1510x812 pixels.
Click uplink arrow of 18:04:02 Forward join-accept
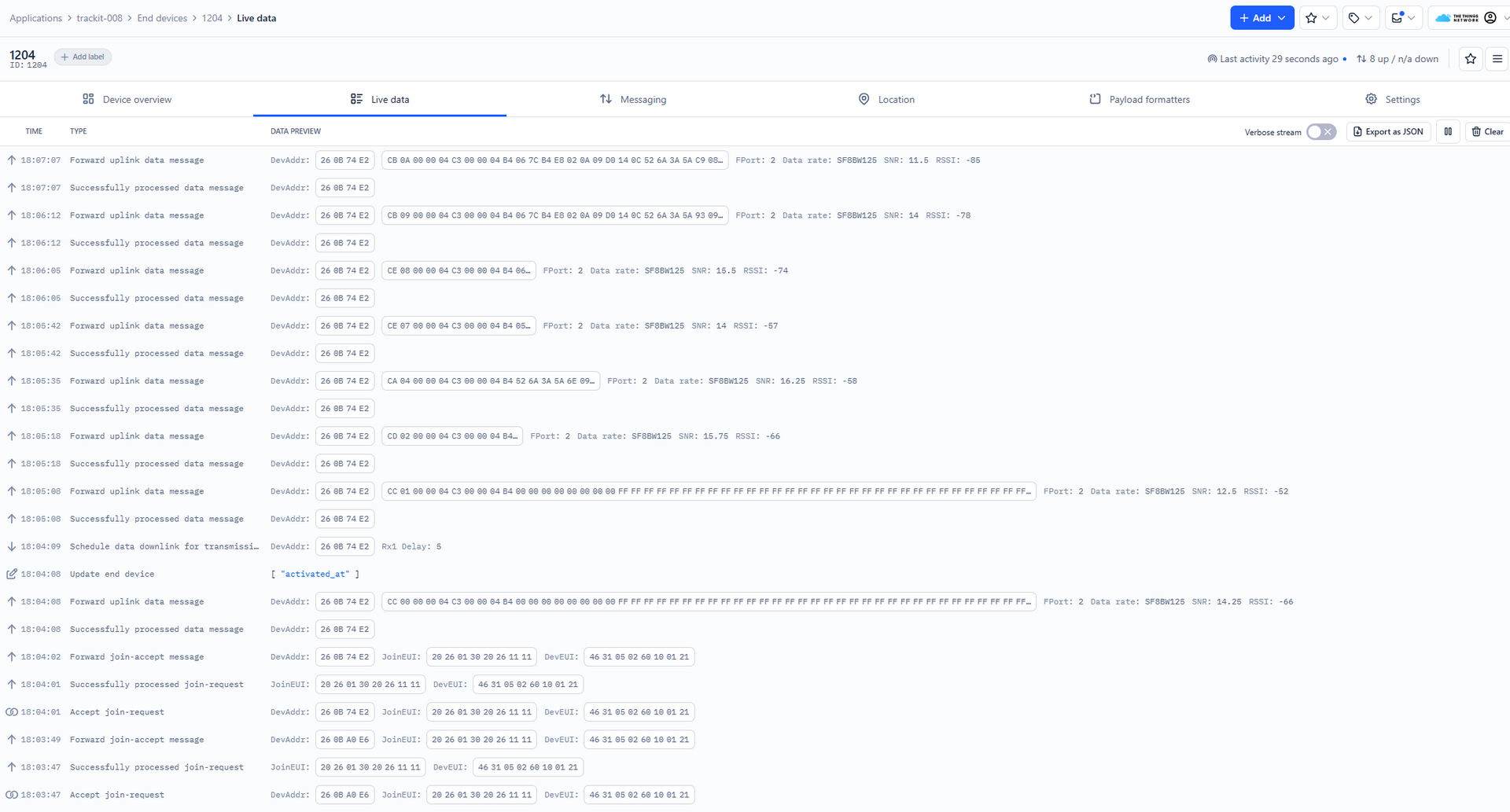(12, 657)
